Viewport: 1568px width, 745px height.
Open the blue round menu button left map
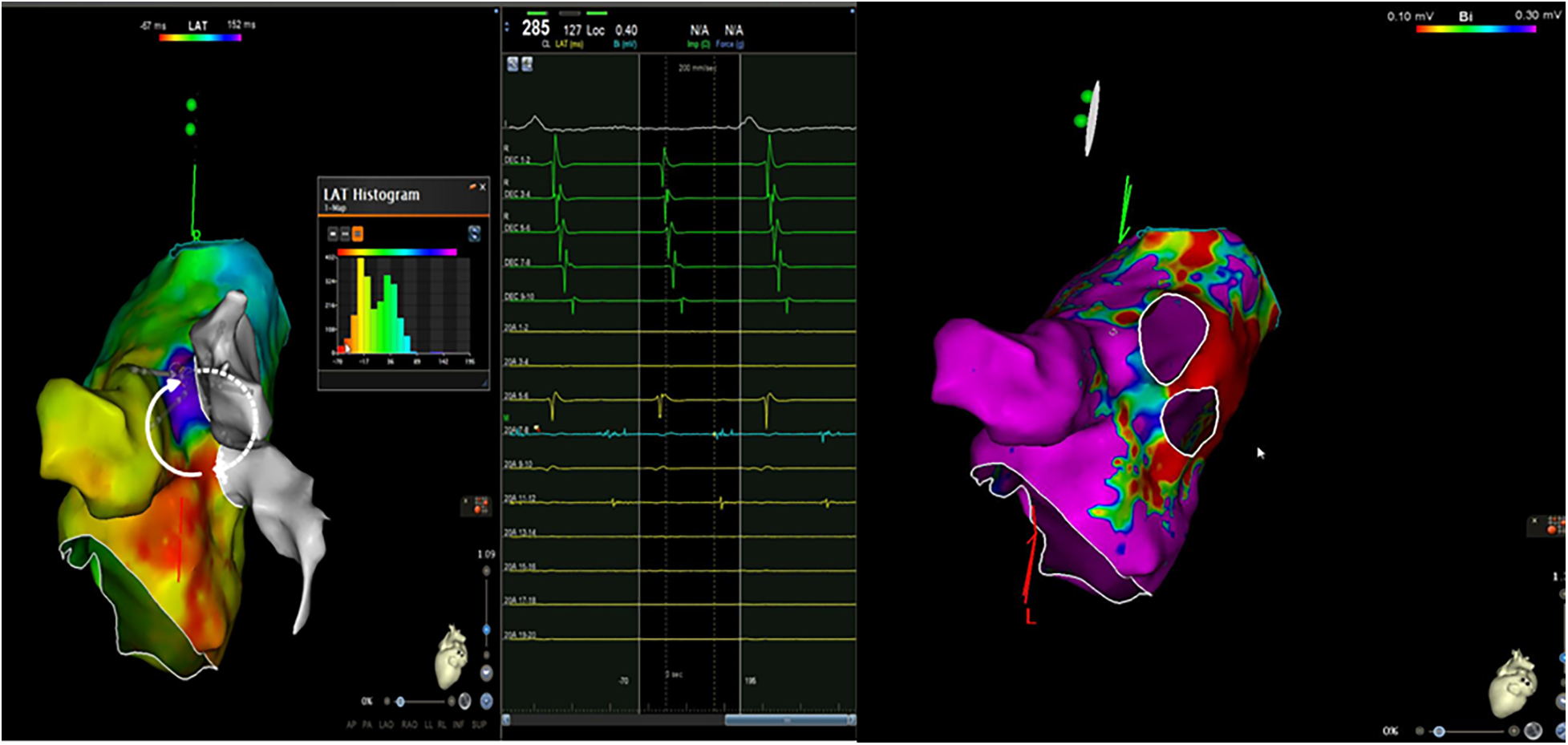click(x=486, y=702)
